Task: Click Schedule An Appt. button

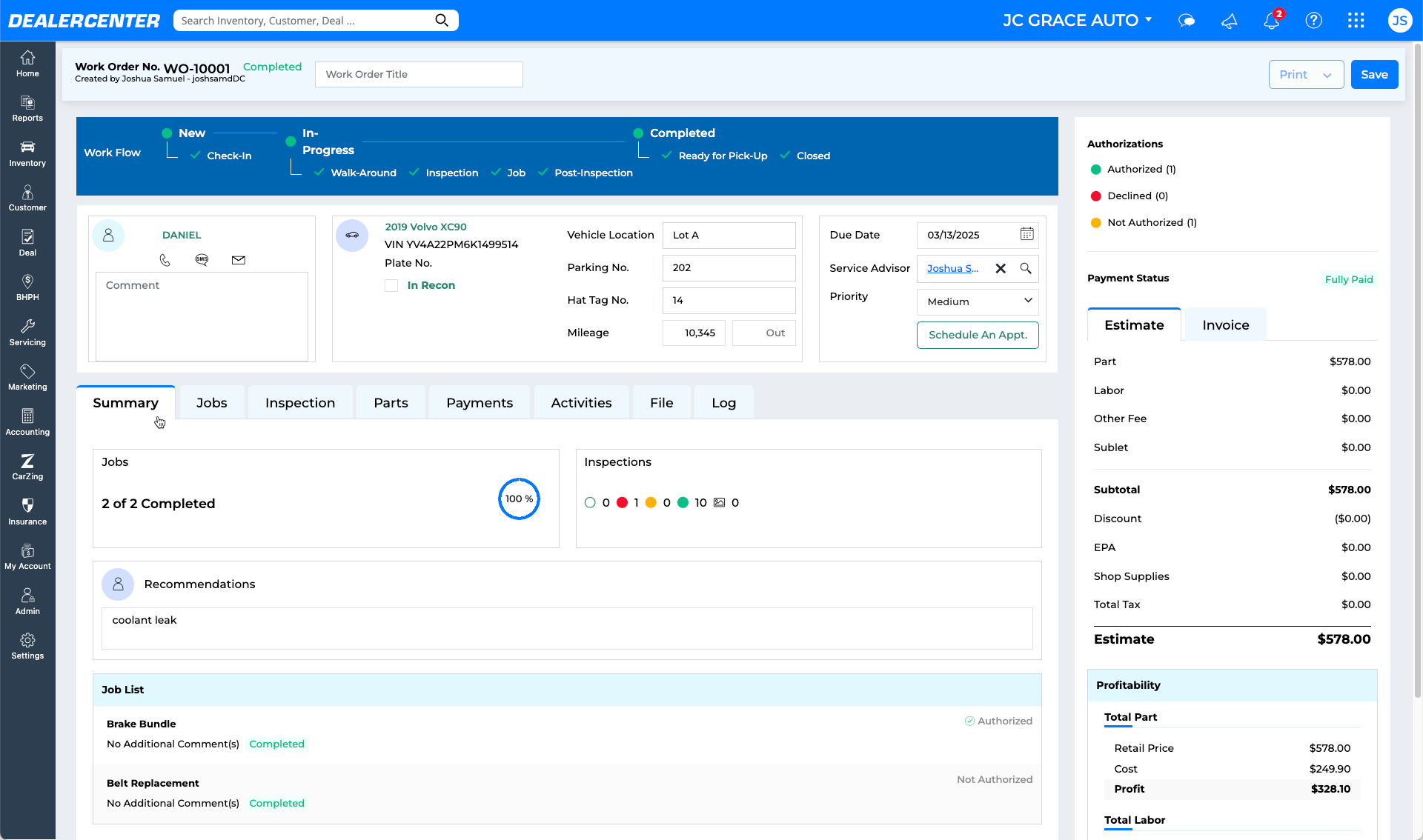Action: pyautogui.click(x=978, y=335)
